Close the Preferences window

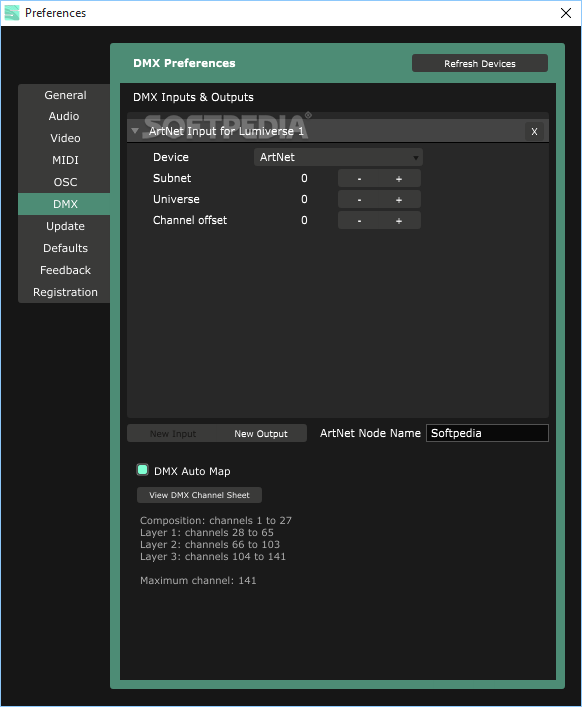[566, 13]
